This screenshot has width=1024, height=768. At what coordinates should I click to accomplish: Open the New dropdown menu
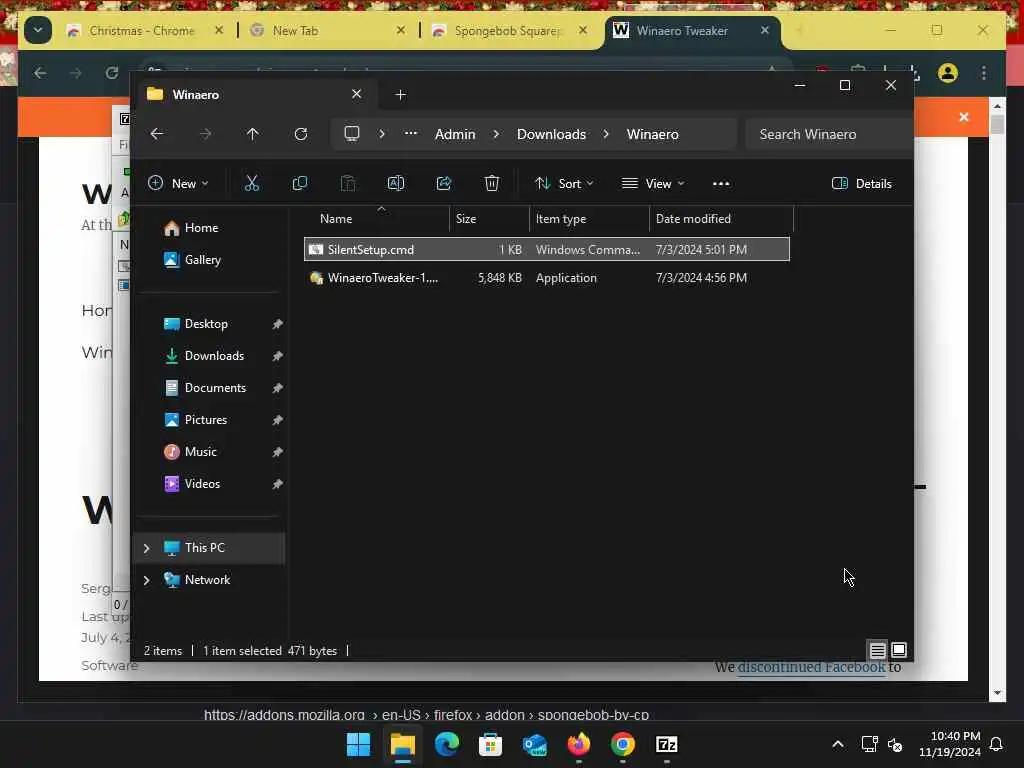pos(178,184)
